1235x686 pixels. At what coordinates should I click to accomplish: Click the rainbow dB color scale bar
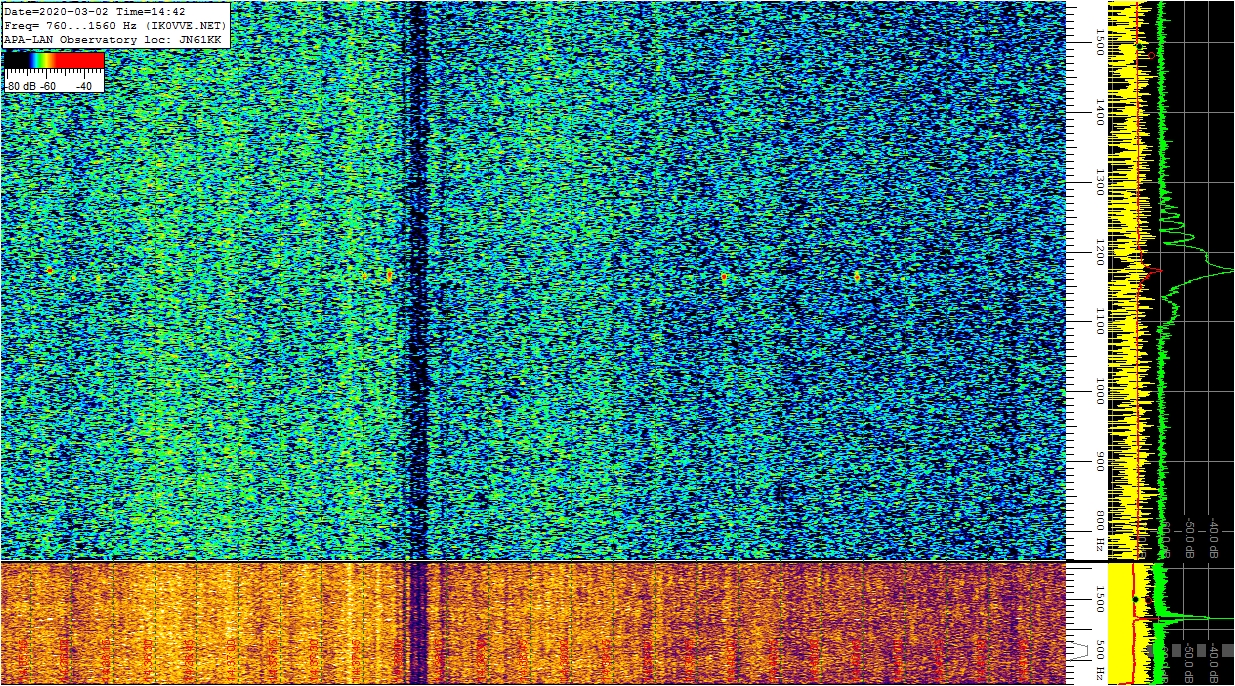point(54,60)
